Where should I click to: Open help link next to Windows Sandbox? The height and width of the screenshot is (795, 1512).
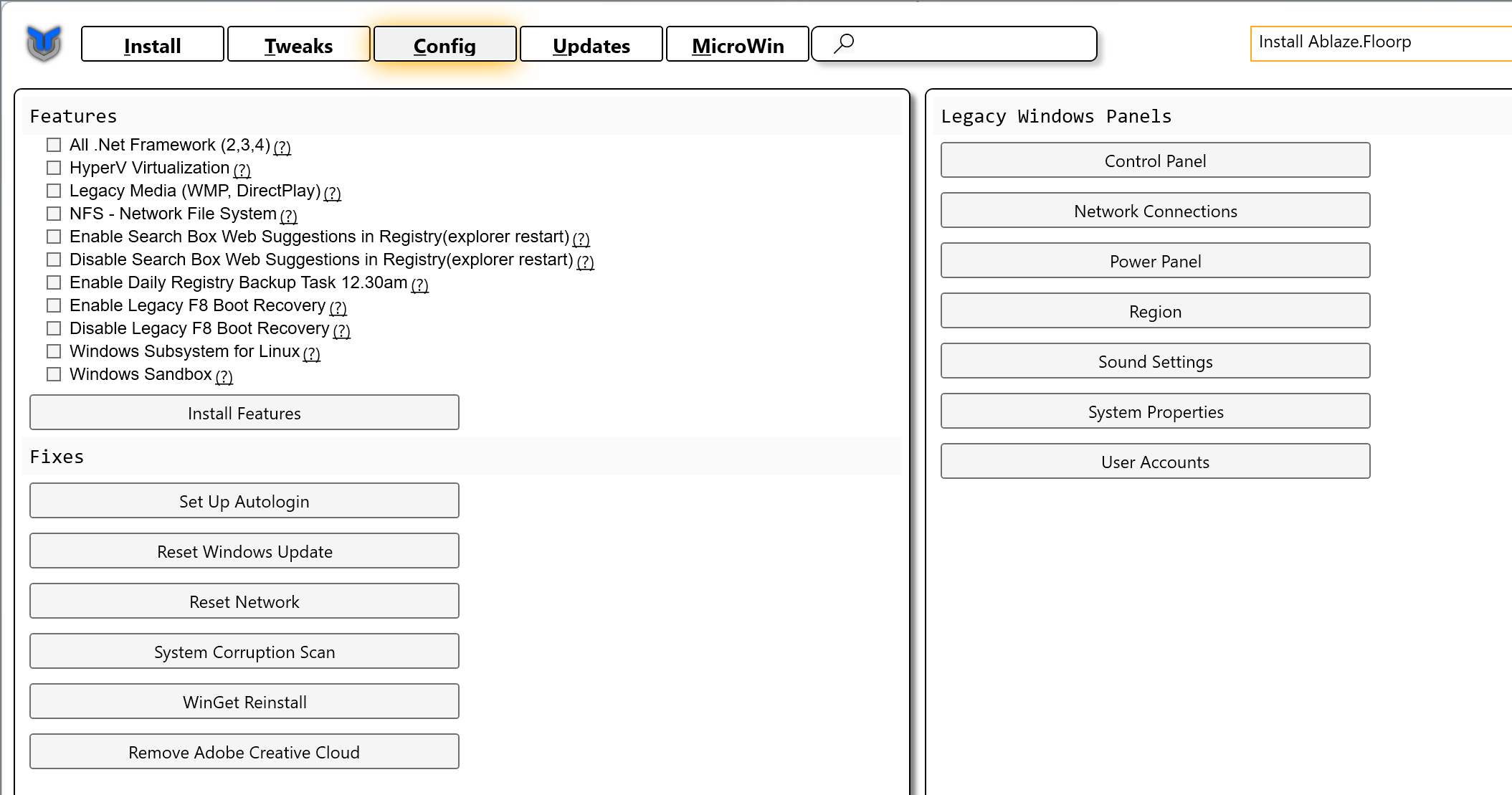[x=224, y=376]
